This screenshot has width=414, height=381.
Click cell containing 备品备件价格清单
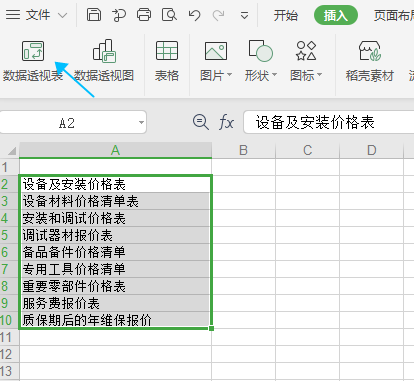pos(115,252)
